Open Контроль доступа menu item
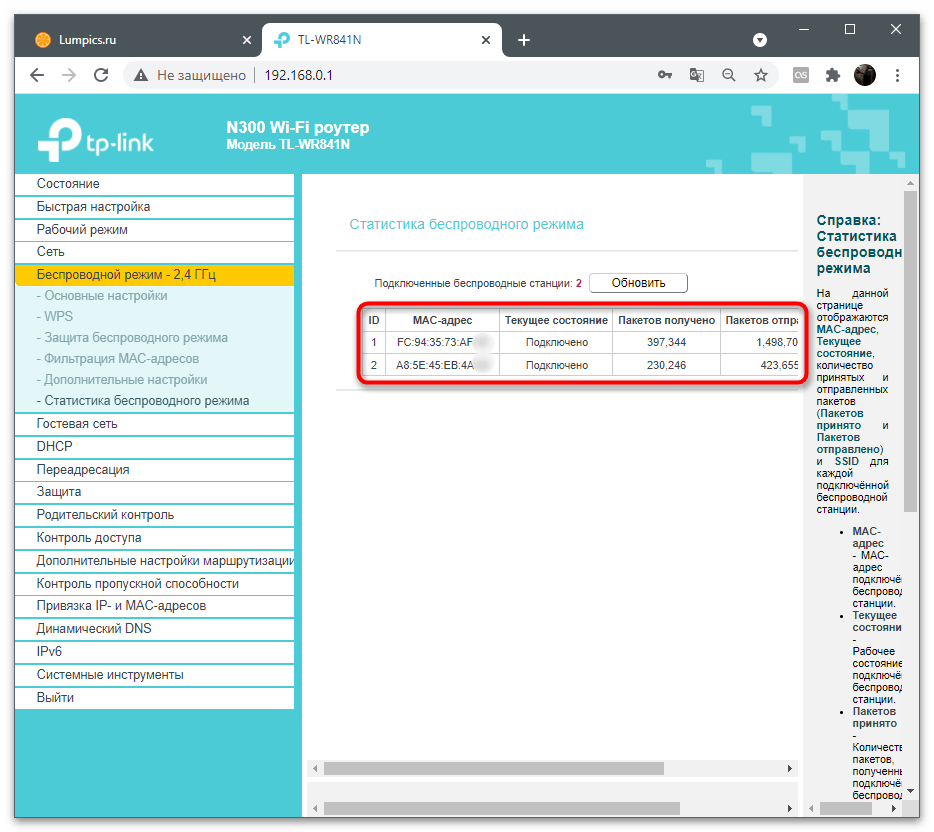934x832 pixels. [x=154, y=537]
